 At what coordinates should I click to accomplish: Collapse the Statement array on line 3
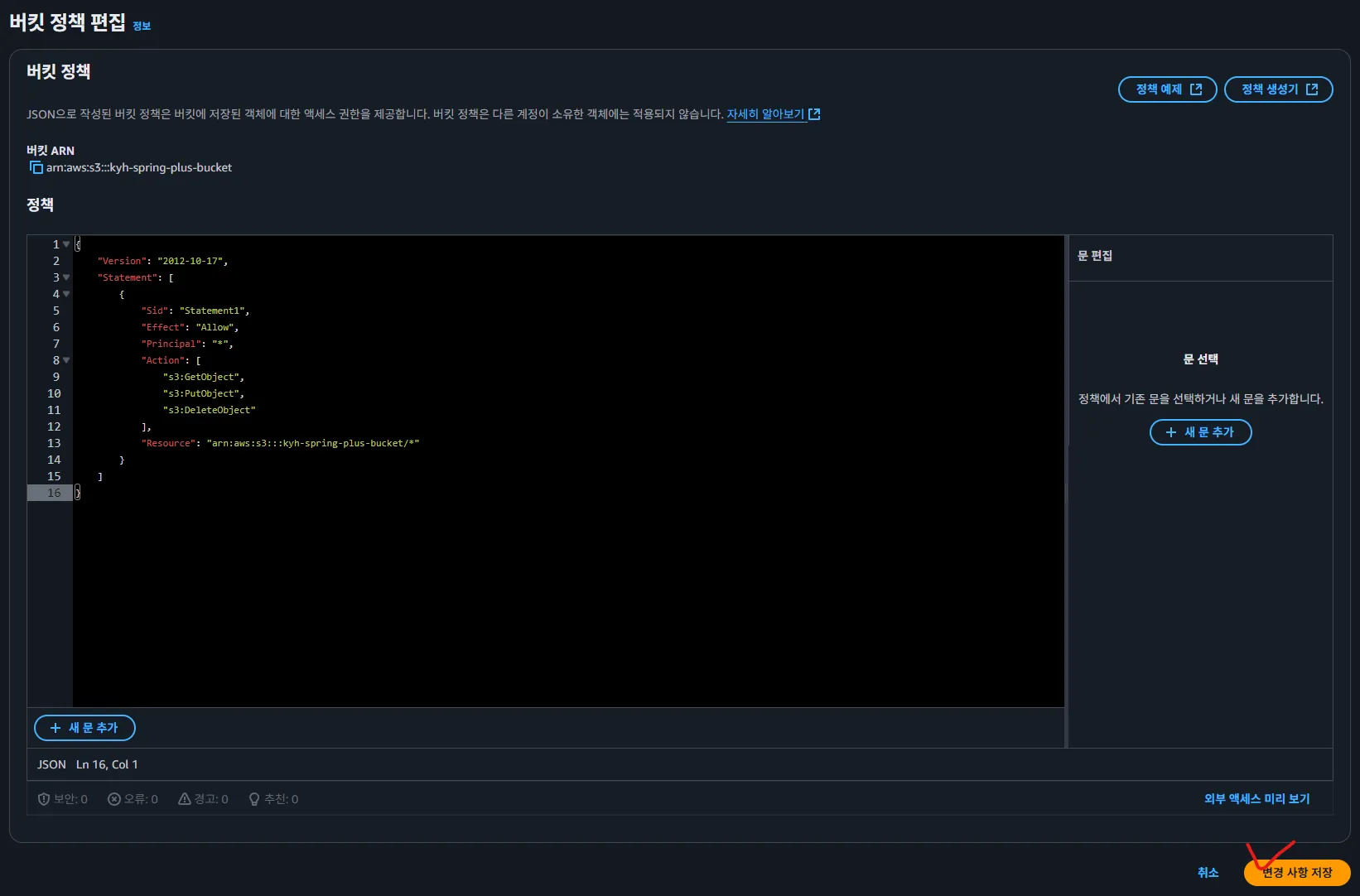[66, 277]
